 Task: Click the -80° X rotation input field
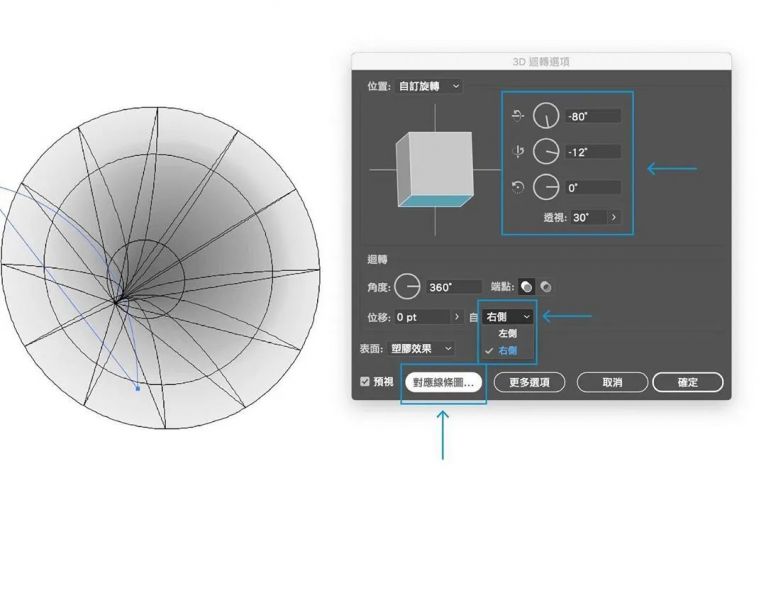click(592, 116)
